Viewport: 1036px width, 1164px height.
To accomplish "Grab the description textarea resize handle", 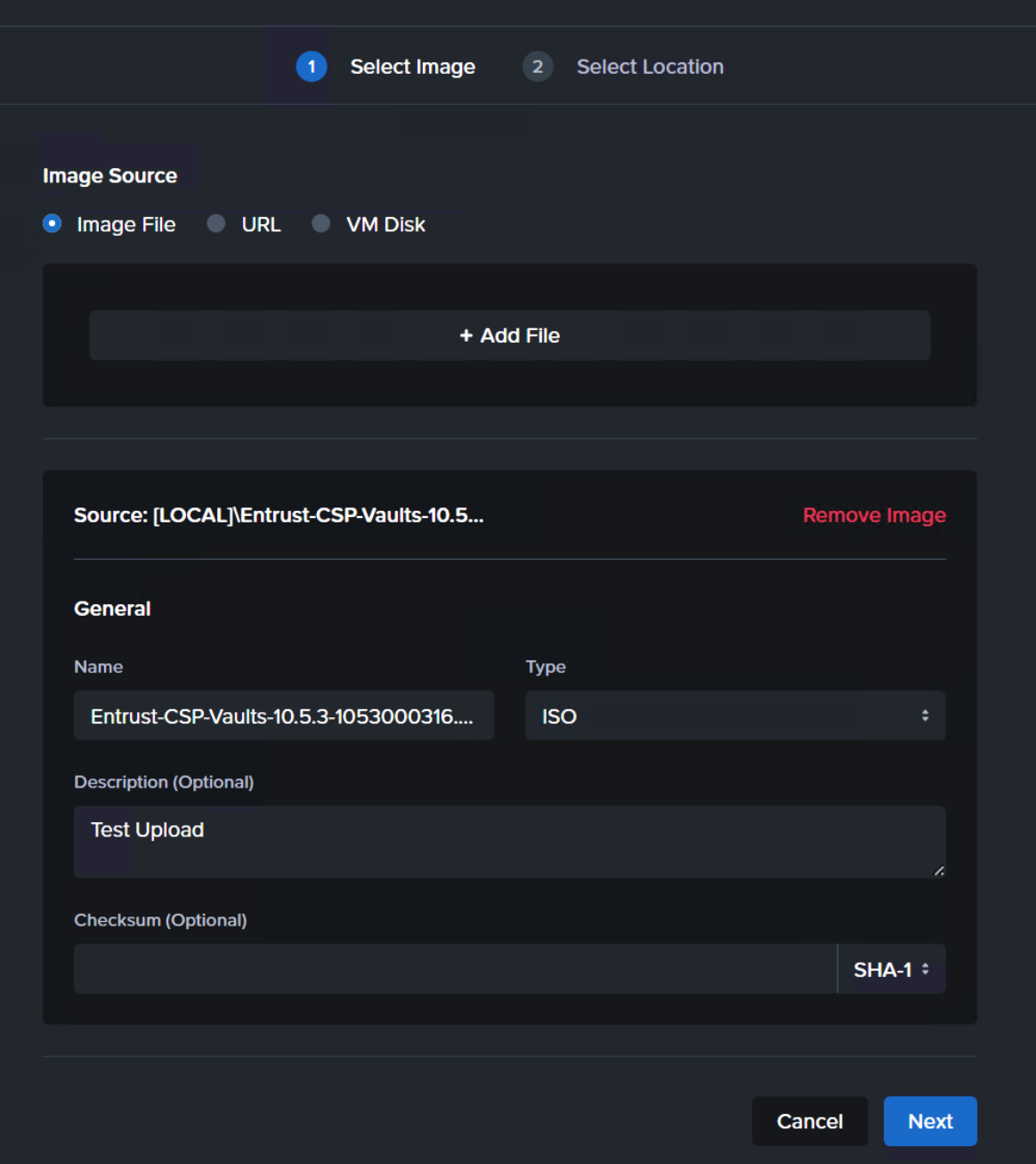I will coord(939,870).
